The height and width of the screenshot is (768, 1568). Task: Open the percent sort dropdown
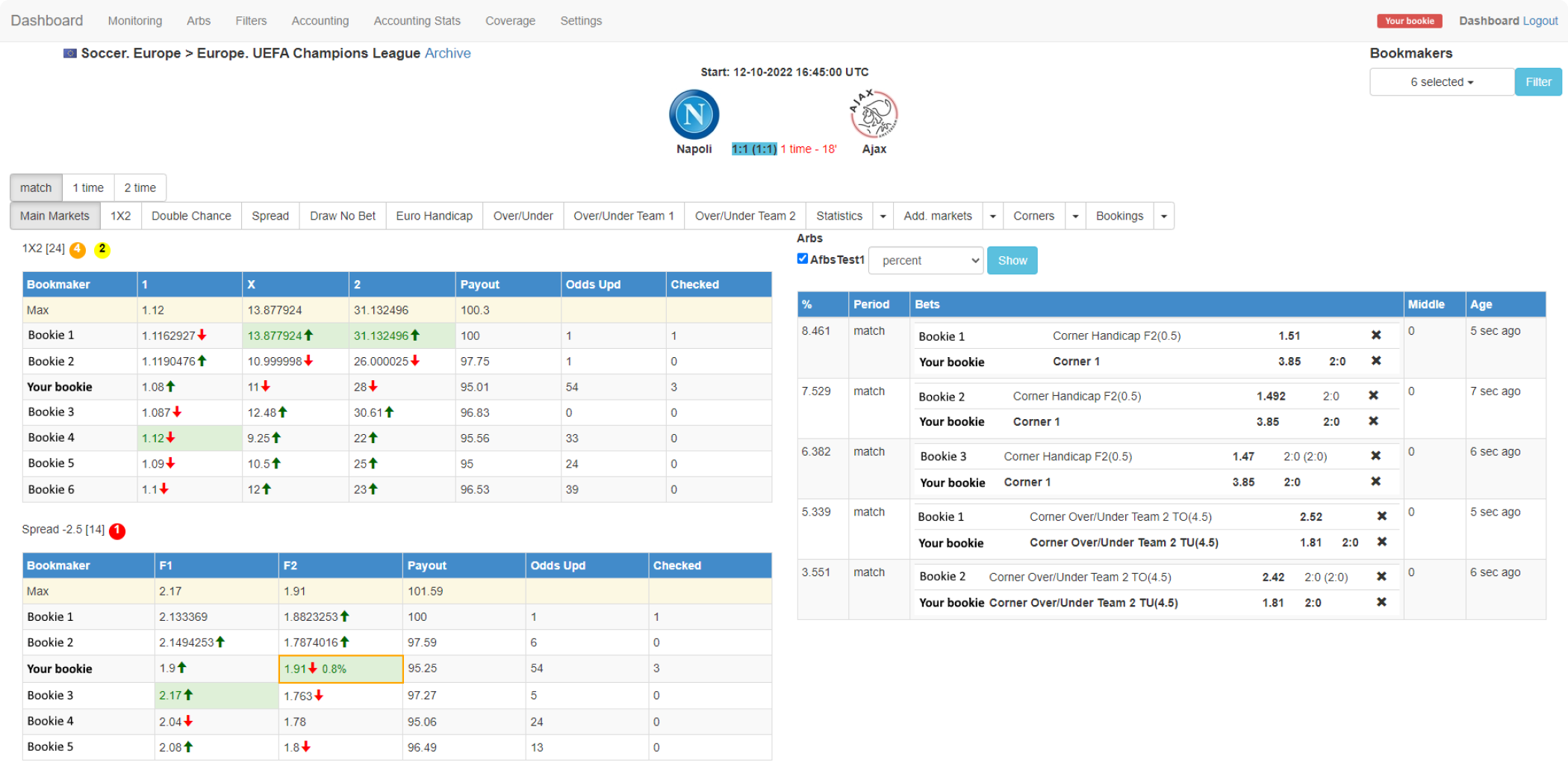(926, 261)
